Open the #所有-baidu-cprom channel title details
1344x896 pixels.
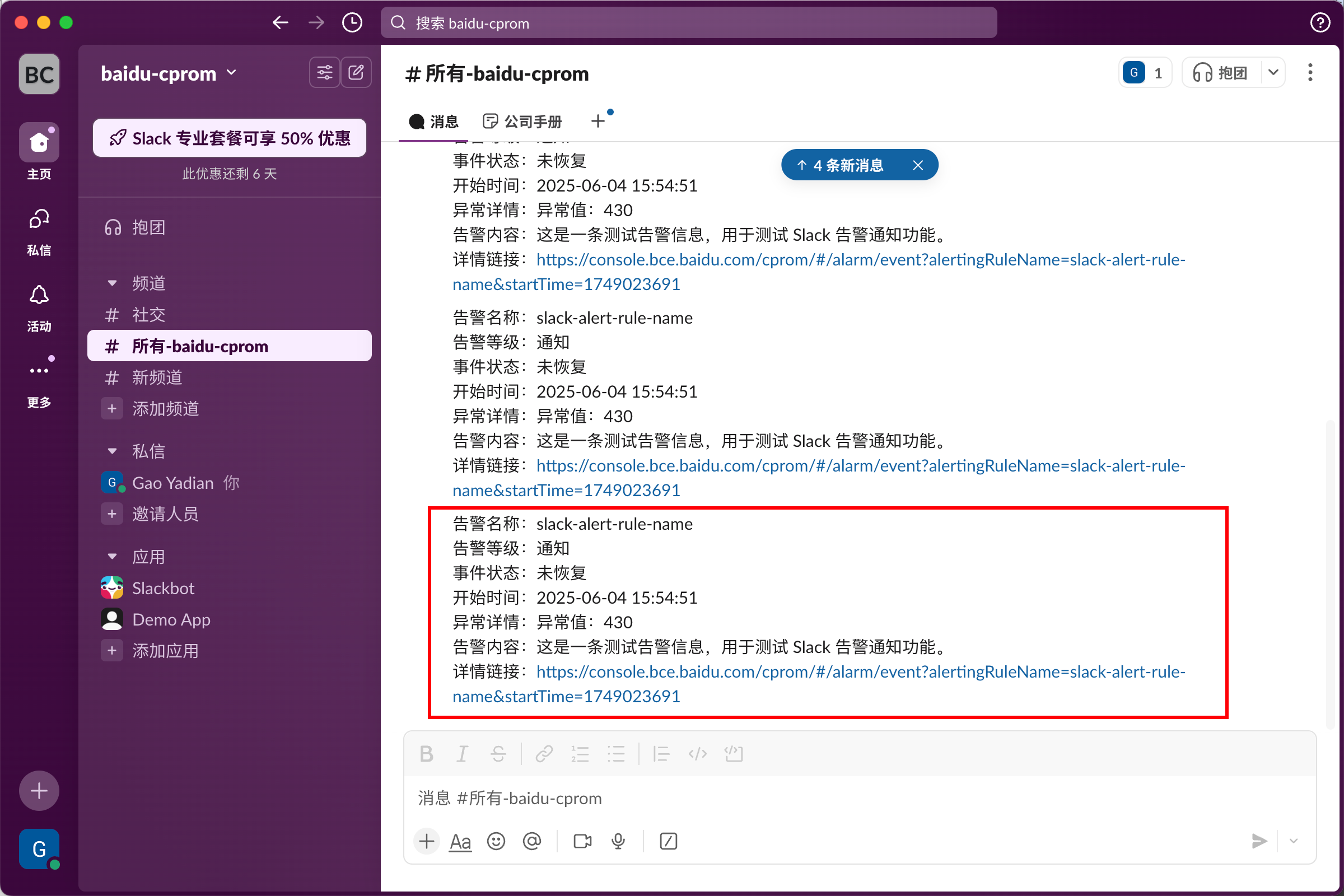[497, 74]
